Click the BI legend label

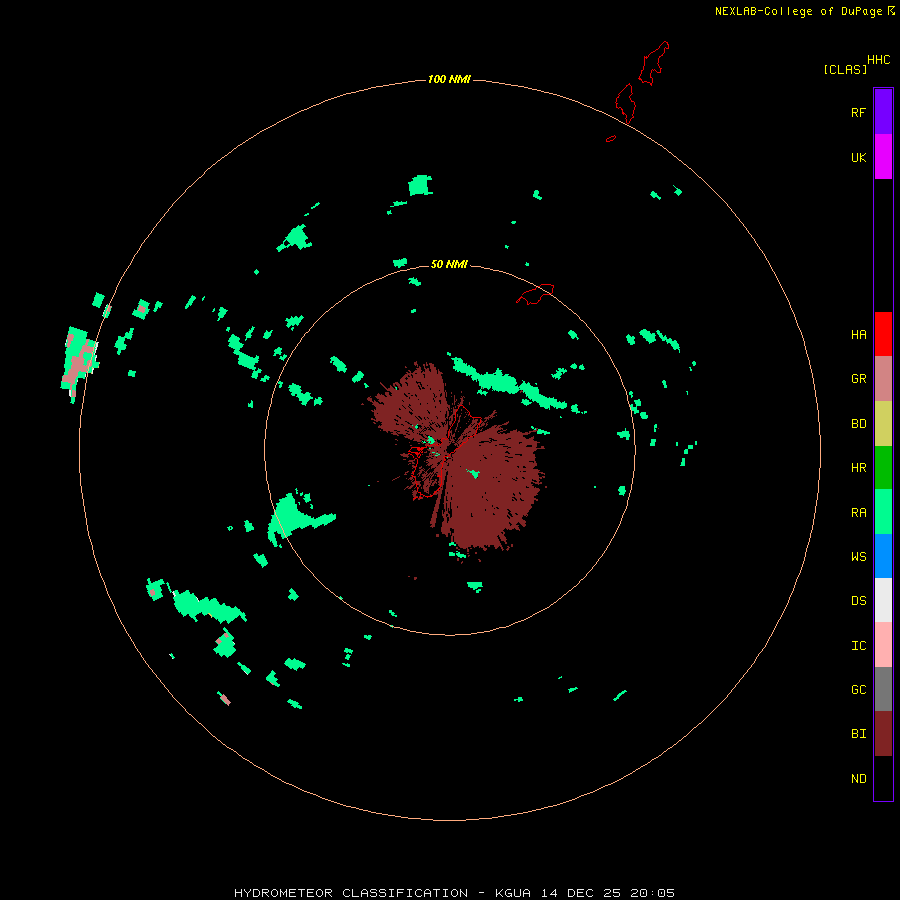858,734
